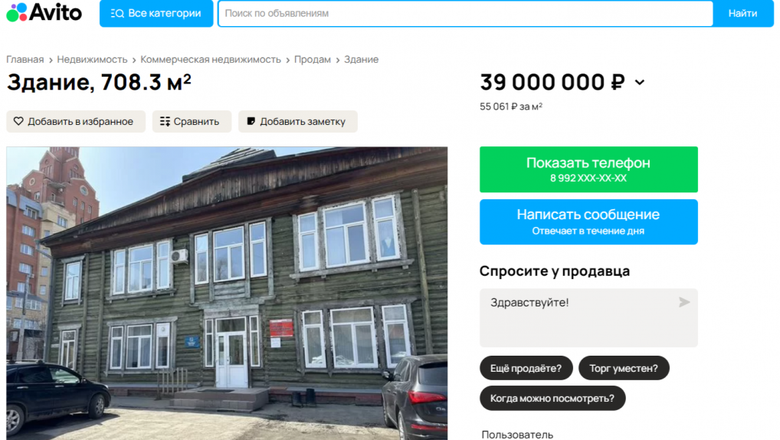Open Недвижимость breadcrumb link
780x440 pixels.
[x=92, y=59]
